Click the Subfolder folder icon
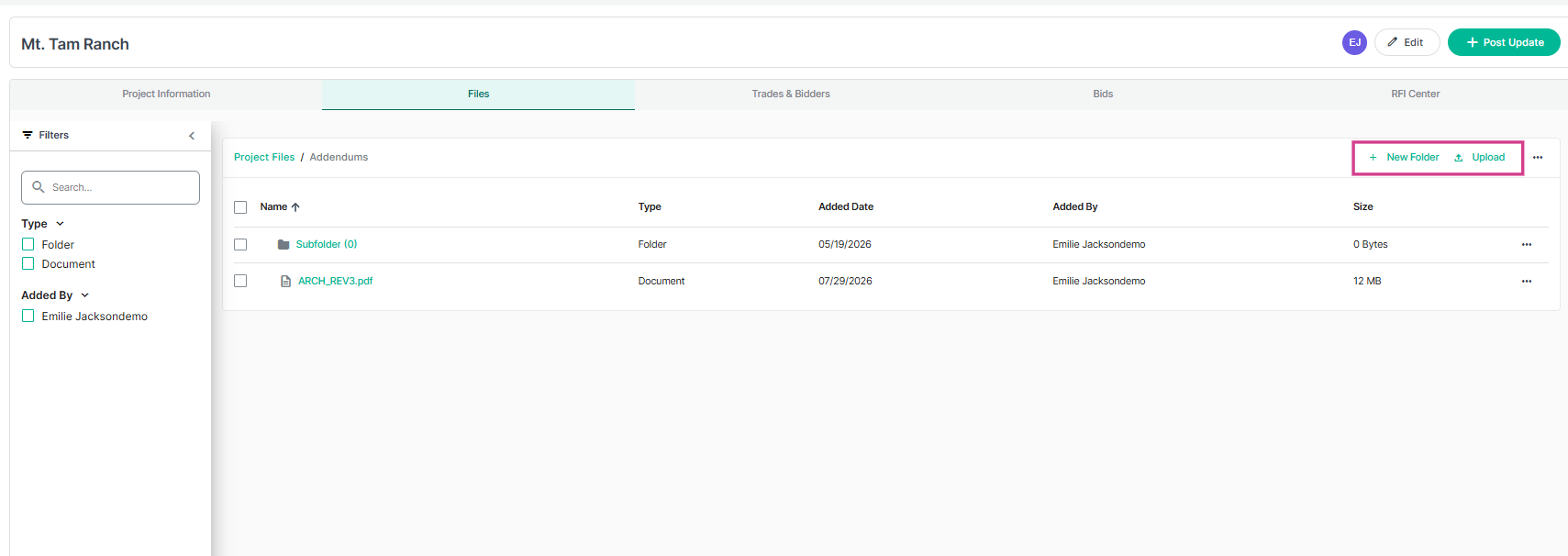Screen dimensions: 1568x556 (284, 245)
